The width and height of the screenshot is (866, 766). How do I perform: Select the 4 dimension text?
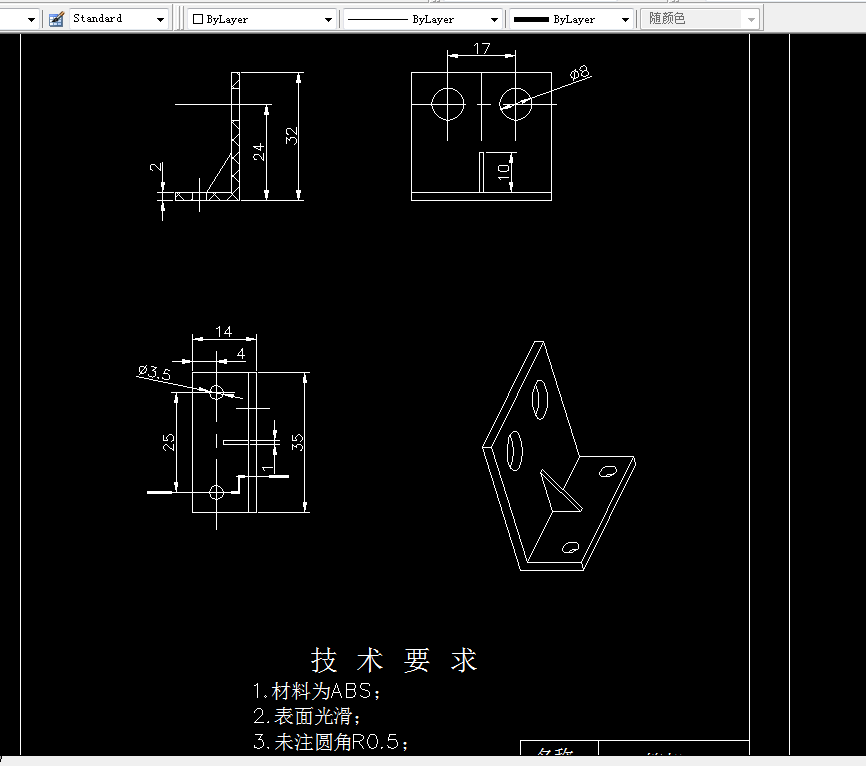tap(241, 353)
